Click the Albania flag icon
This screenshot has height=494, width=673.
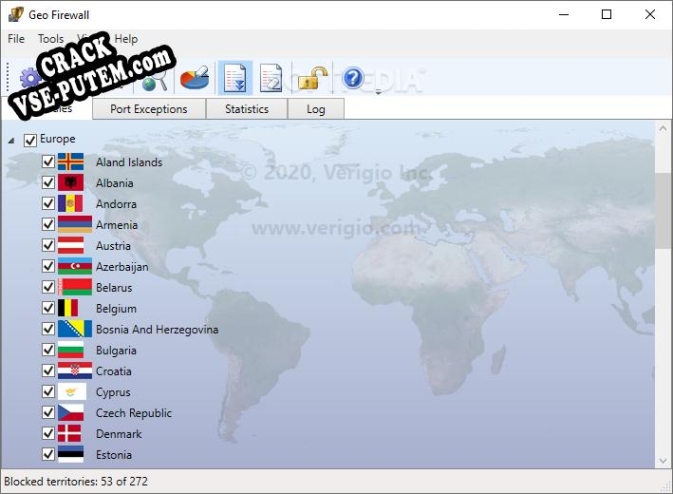tap(70, 183)
